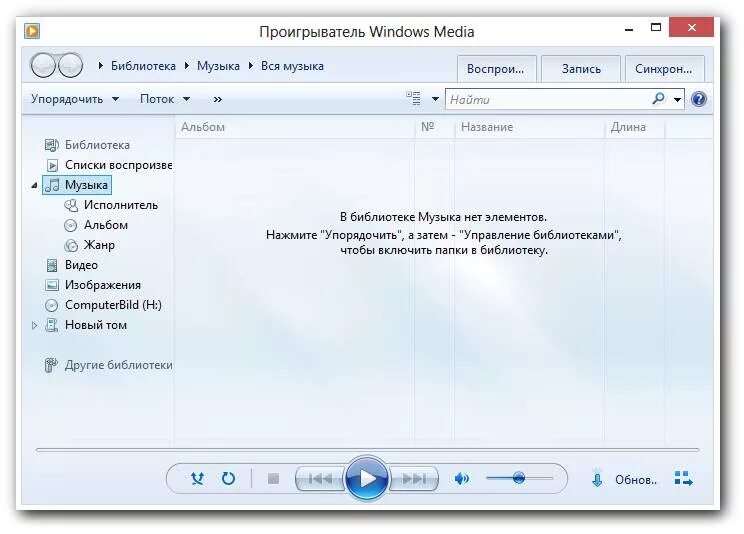The height and width of the screenshot is (534, 744).
Task: Click the music note icon beside 'Музыка'
Action: pos(52,185)
